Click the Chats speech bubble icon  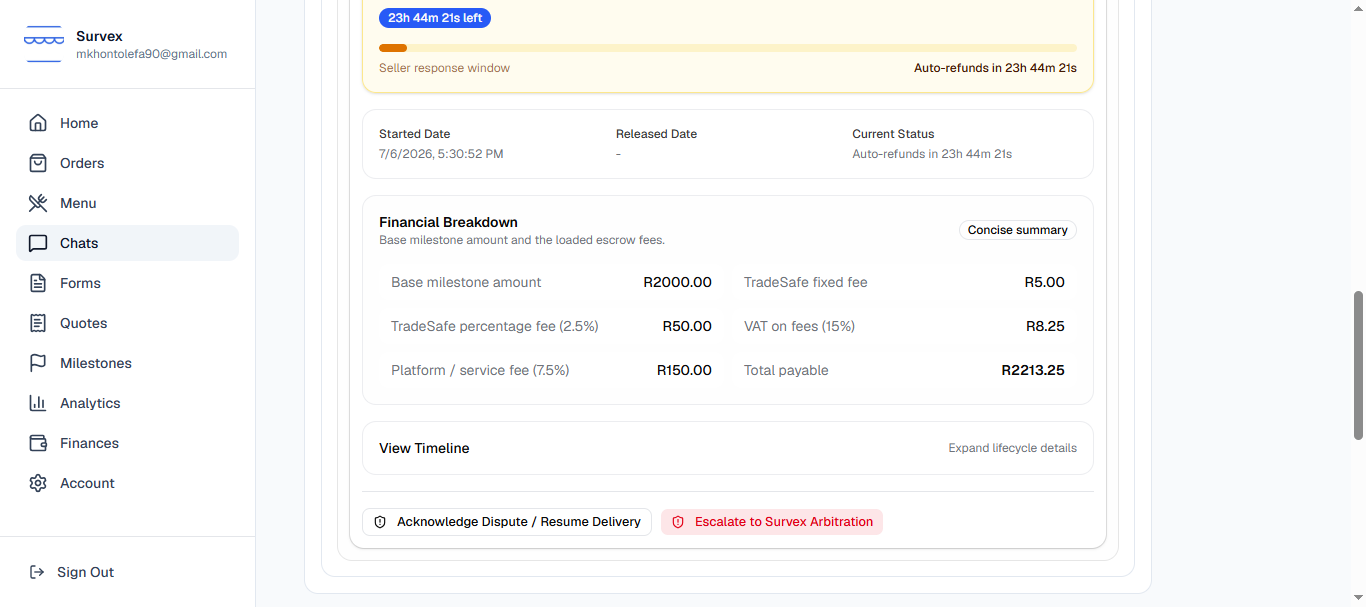click(x=38, y=243)
